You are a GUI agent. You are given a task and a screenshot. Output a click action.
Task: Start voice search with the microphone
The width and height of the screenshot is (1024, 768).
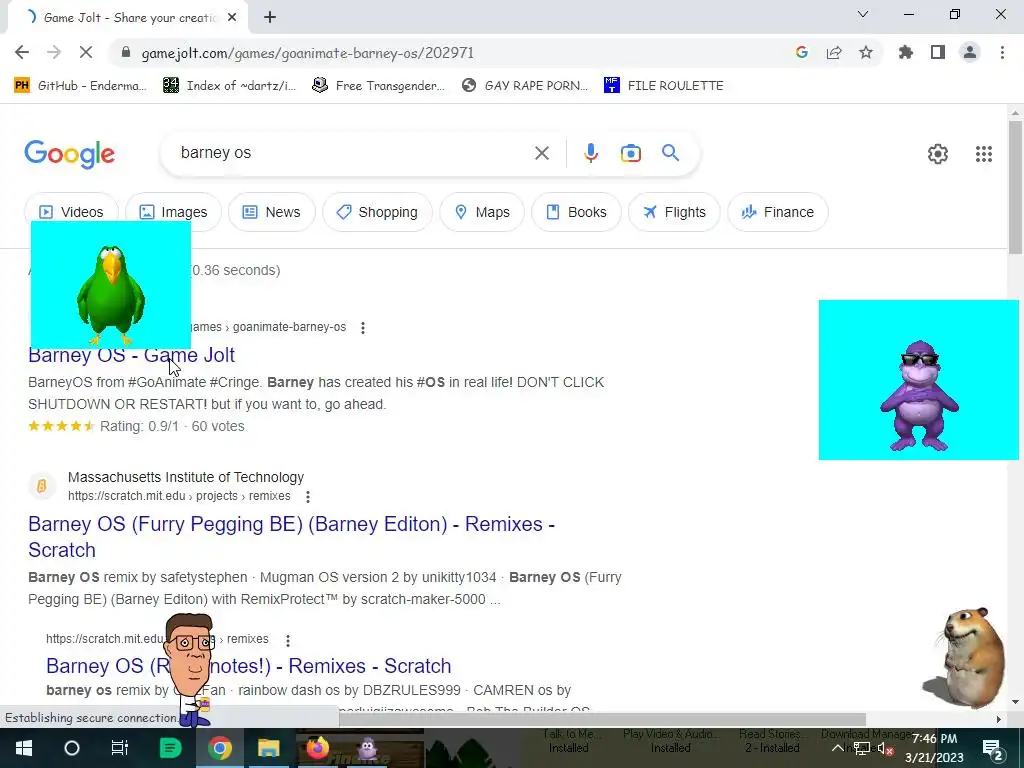(590, 153)
